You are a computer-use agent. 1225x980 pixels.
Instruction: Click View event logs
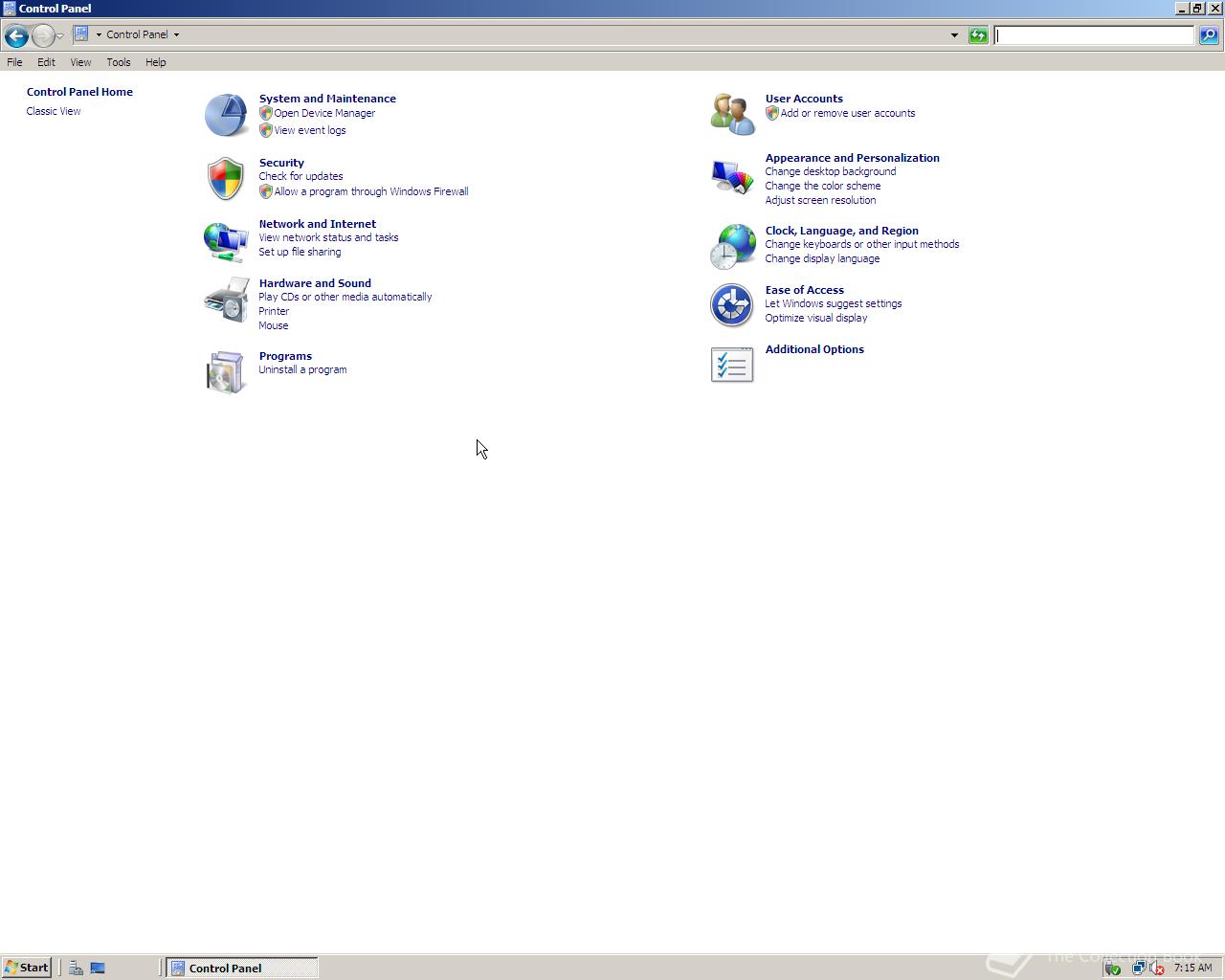tap(310, 130)
